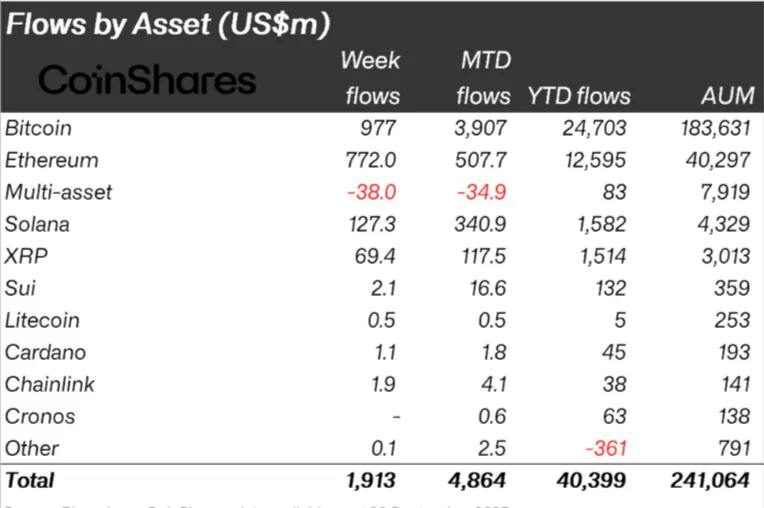This screenshot has height=508, width=764.
Task: Select the MTD flows column header
Action: click(x=483, y=78)
